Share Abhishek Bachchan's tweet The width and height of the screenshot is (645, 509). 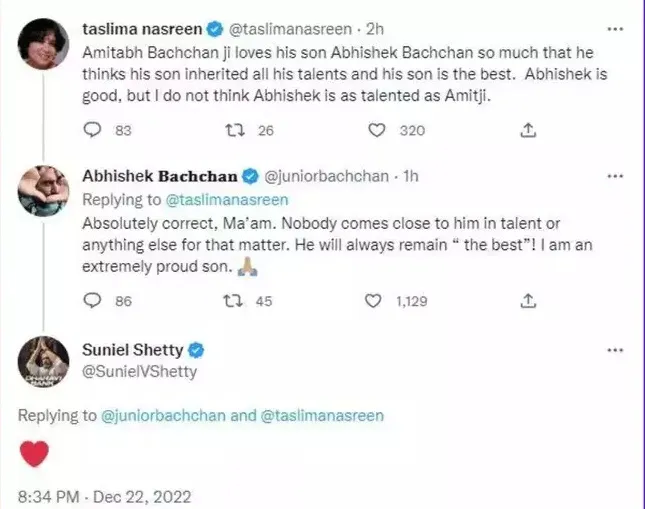pyautogui.click(x=530, y=300)
